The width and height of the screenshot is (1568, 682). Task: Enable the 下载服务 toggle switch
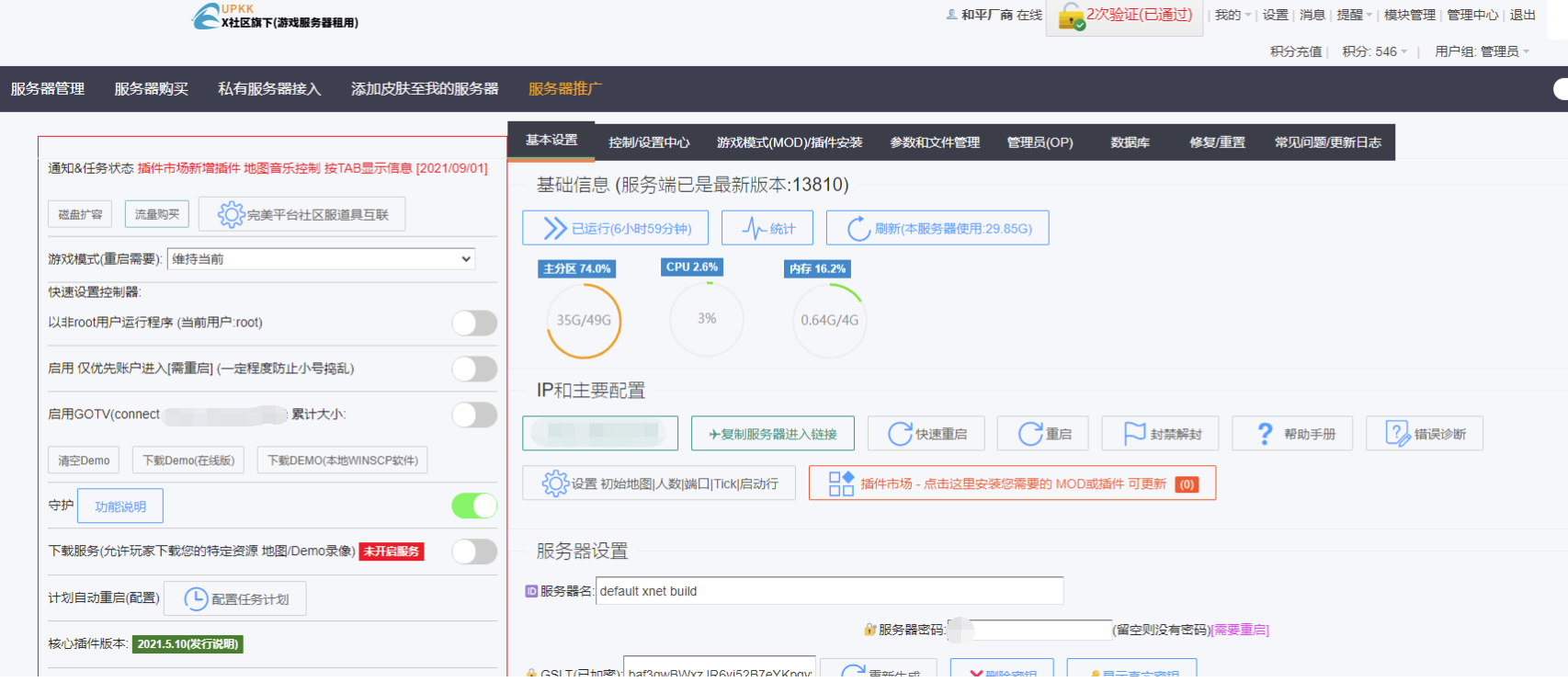point(474,551)
